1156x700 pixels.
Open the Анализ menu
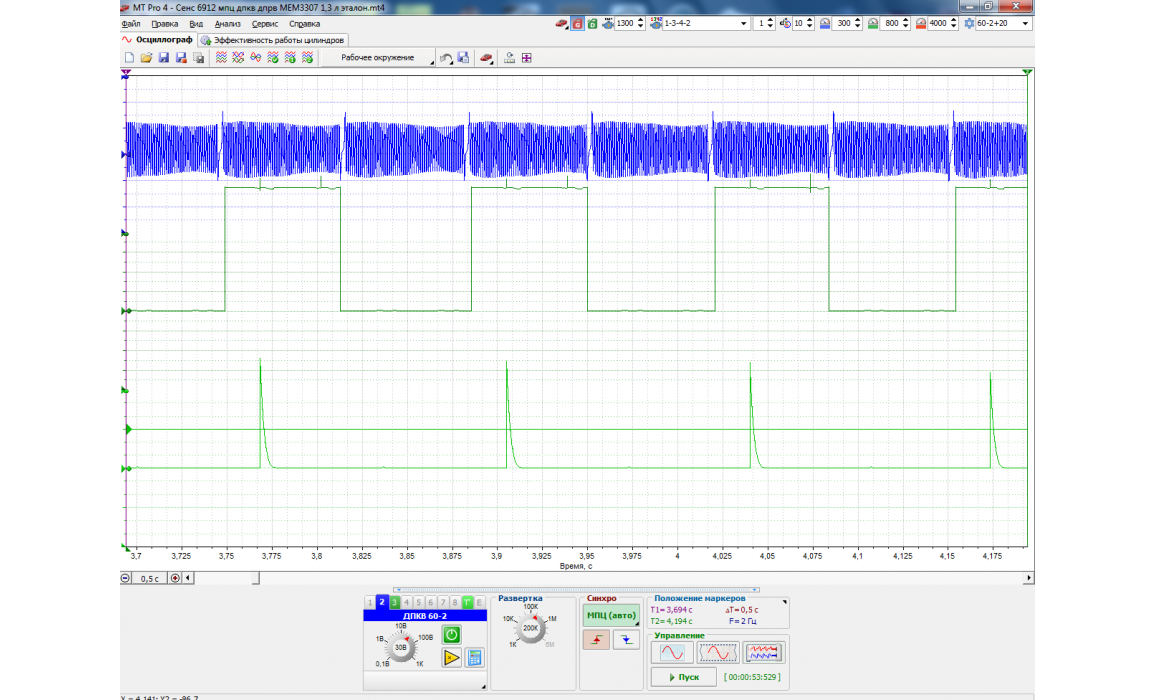[x=227, y=23]
